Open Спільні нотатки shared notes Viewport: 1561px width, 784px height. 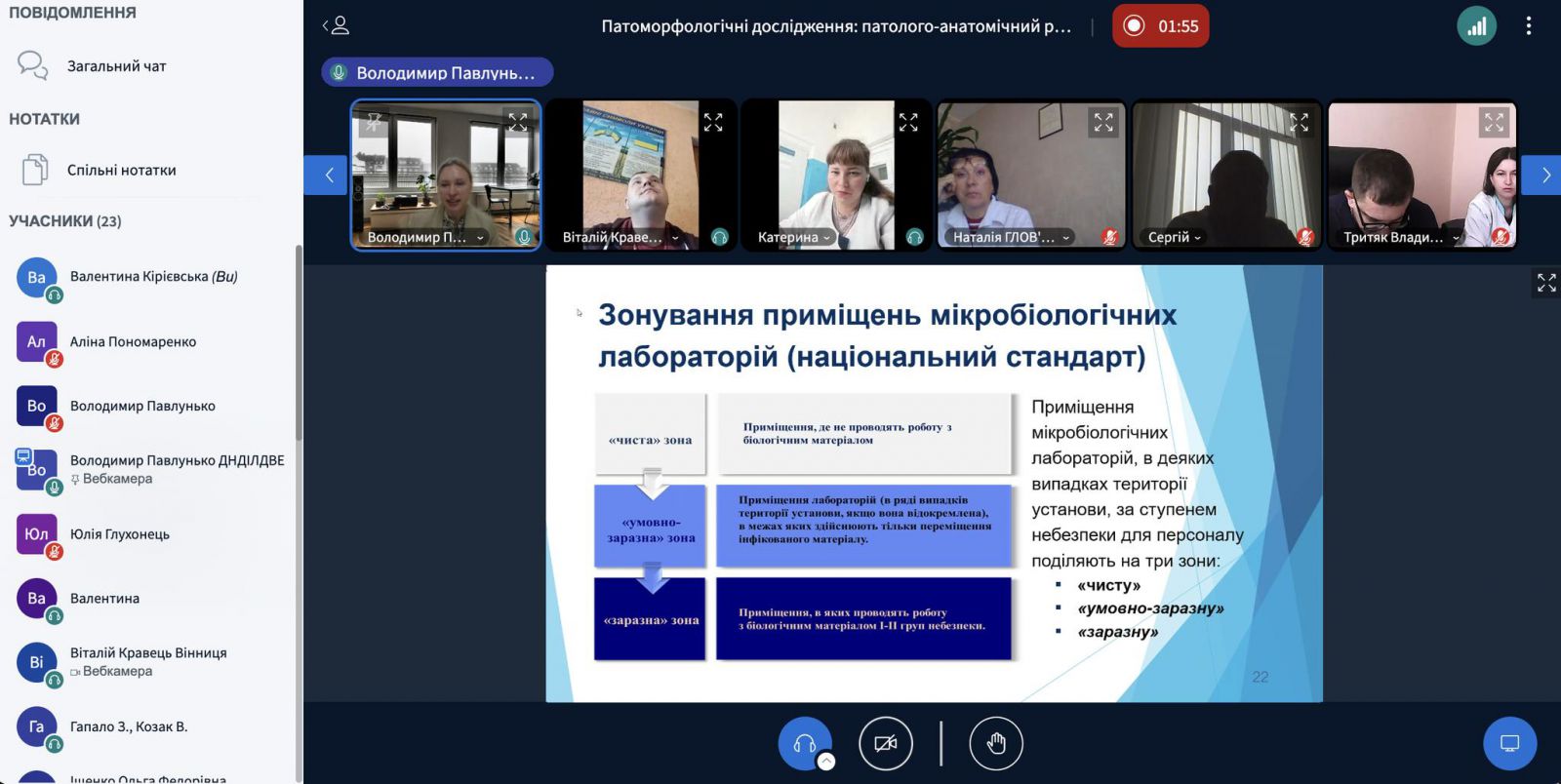(121, 170)
